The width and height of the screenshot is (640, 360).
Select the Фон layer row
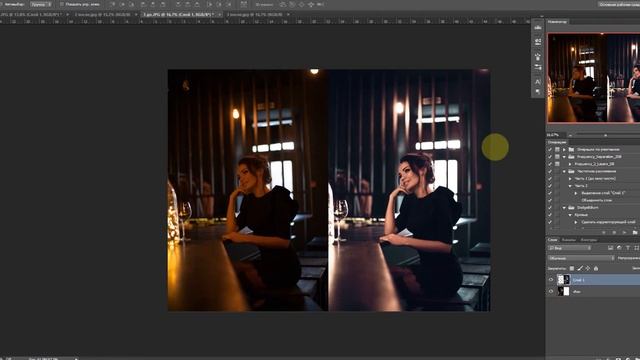[593, 291]
